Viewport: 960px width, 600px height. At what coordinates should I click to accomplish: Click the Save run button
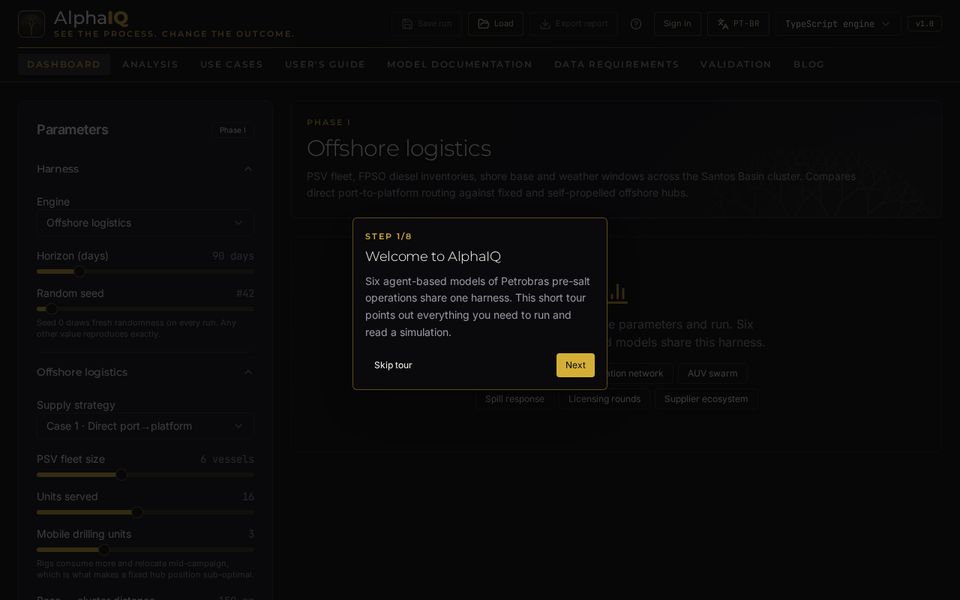coord(427,24)
